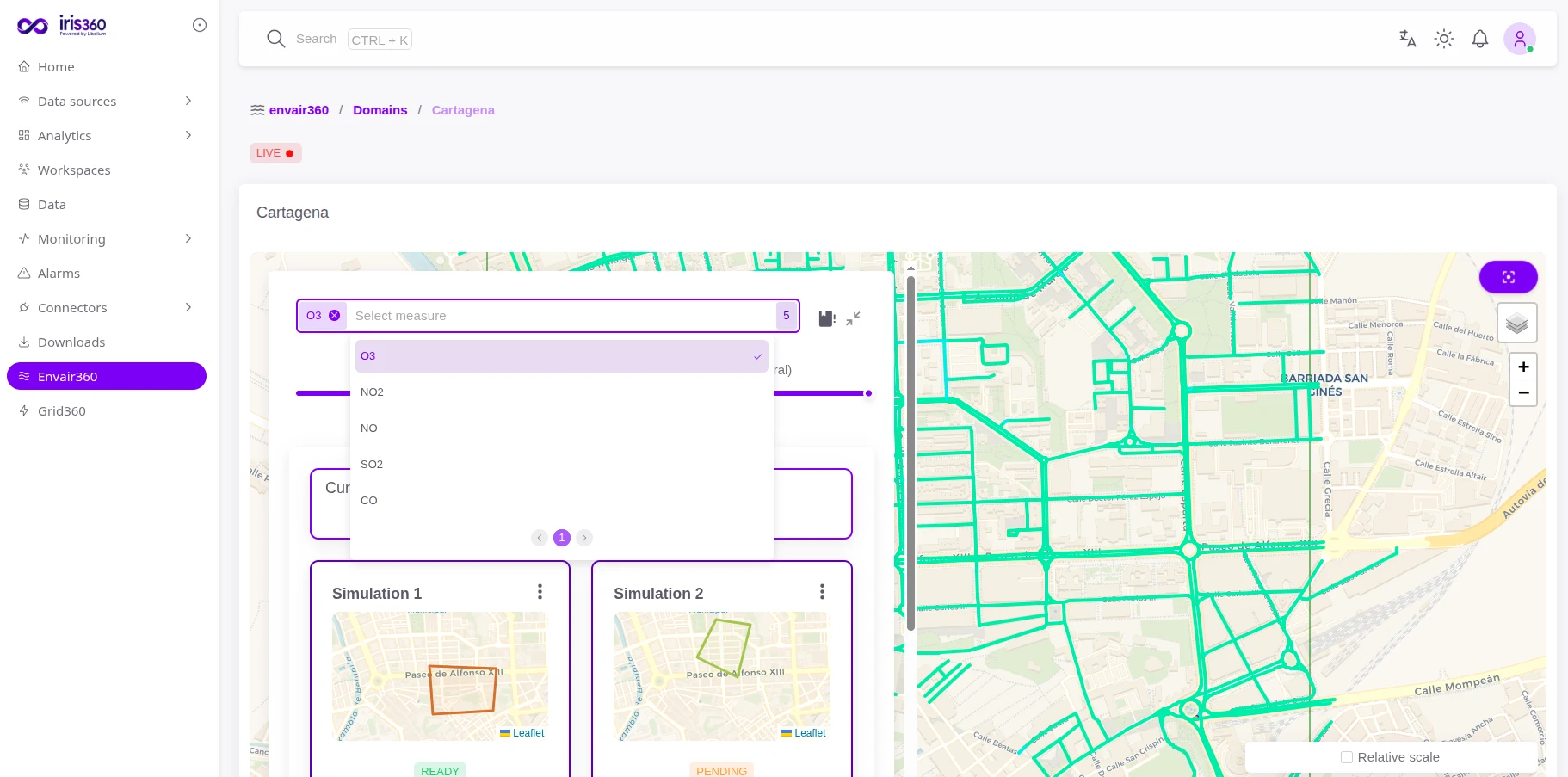This screenshot has width=1568, height=777.
Task: Open Downloads in the sidebar
Action: coord(106,342)
